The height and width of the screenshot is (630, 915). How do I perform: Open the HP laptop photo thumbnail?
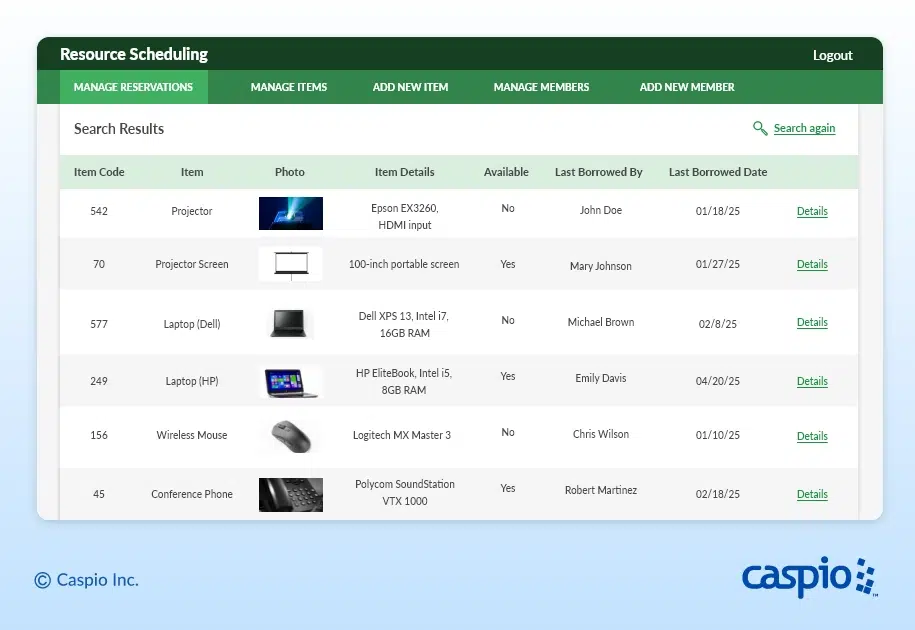pos(290,381)
